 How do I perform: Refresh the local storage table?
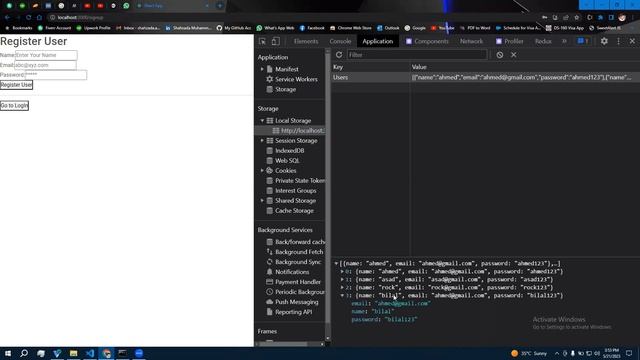pos(339,55)
